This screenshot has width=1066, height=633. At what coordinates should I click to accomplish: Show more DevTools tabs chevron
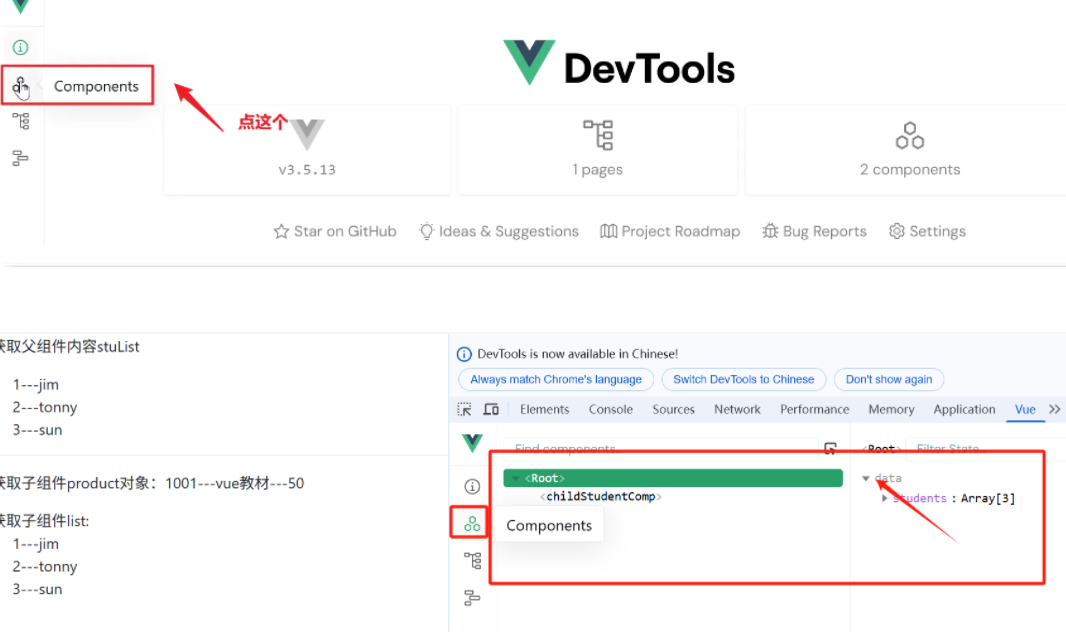[1054, 409]
